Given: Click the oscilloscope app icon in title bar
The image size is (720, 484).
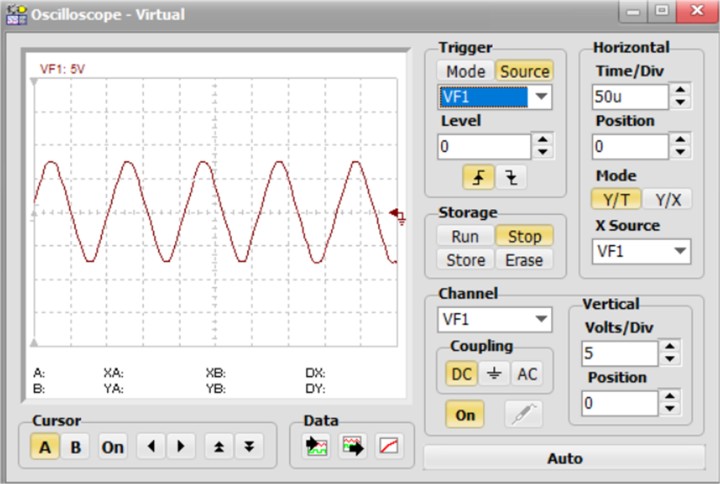Looking at the screenshot, I should 16,15.
